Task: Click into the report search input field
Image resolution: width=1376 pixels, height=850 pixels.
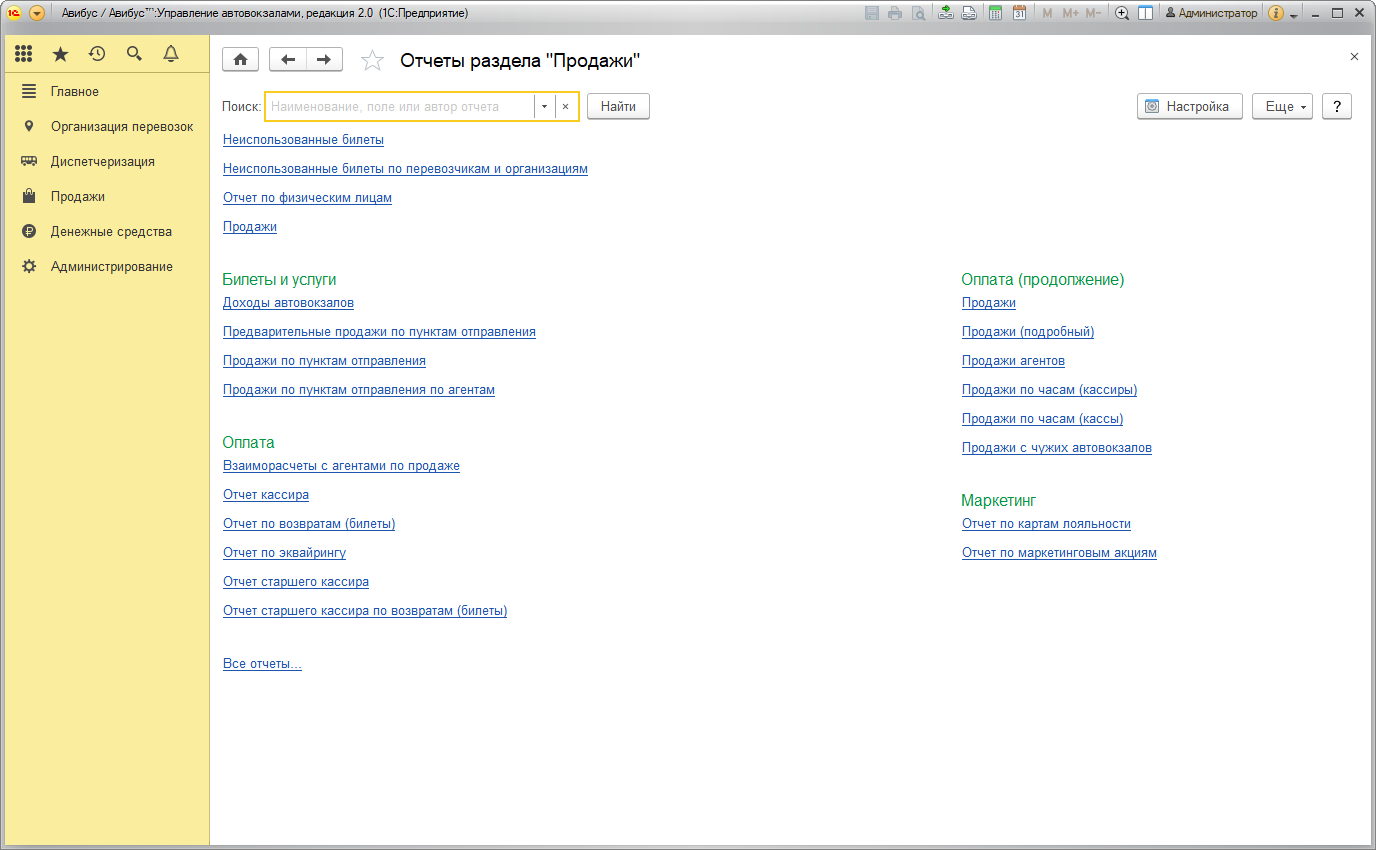Action: click(x=398, y=107)
